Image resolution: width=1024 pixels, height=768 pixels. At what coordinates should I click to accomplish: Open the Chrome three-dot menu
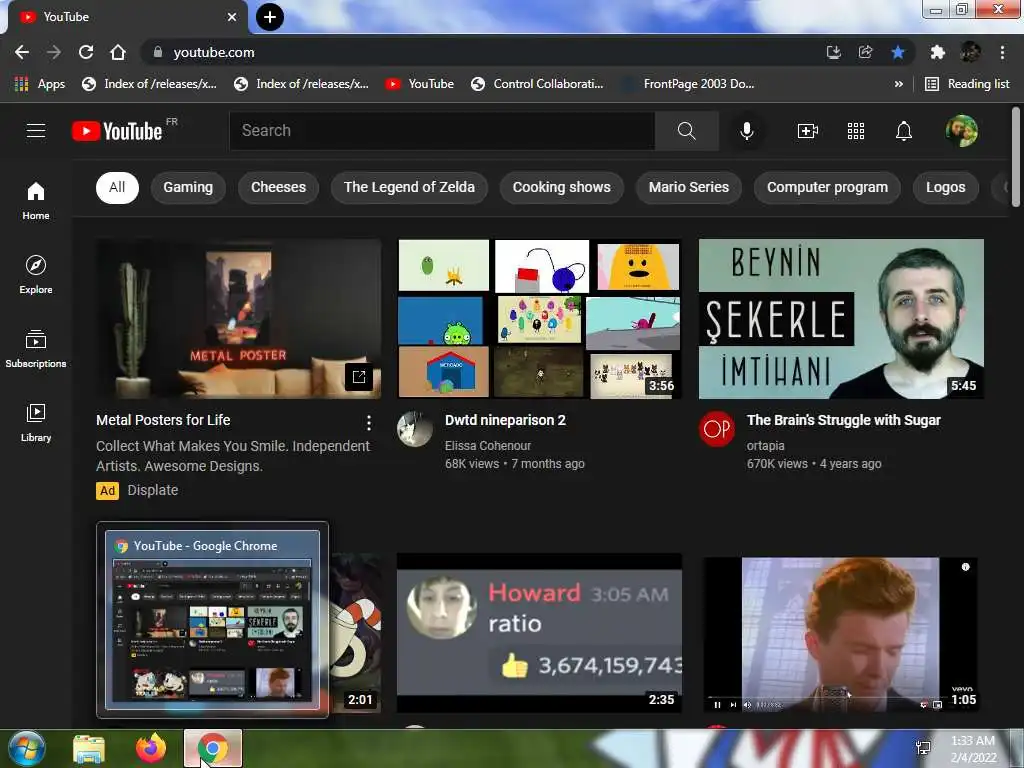pos(1002,52)
